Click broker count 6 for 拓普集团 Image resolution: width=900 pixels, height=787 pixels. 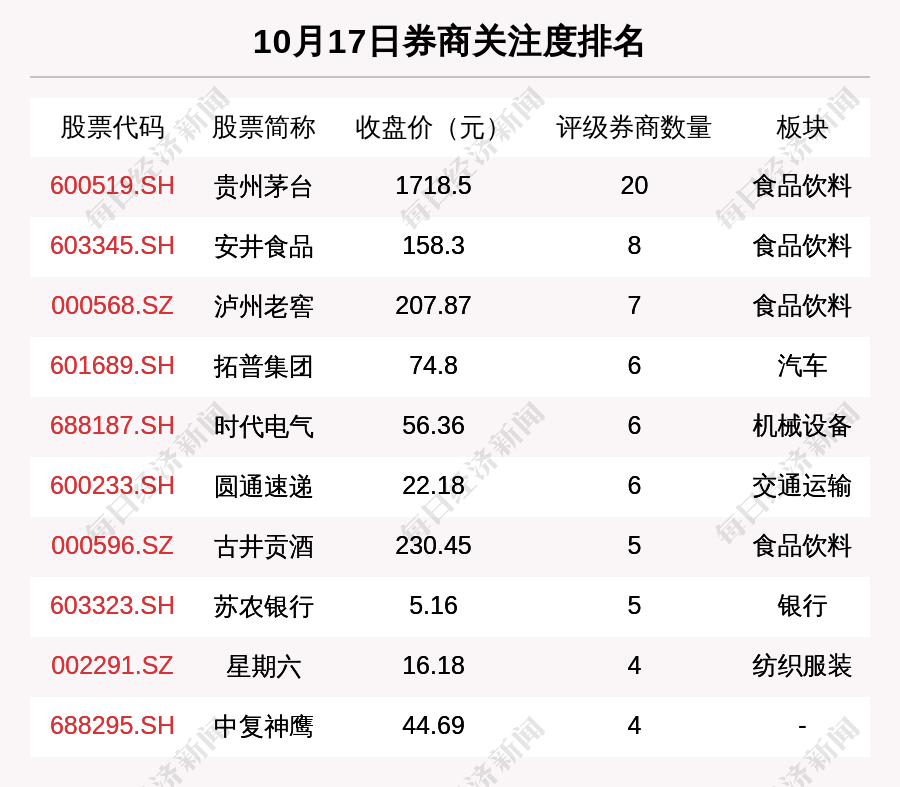click(634, 366)
